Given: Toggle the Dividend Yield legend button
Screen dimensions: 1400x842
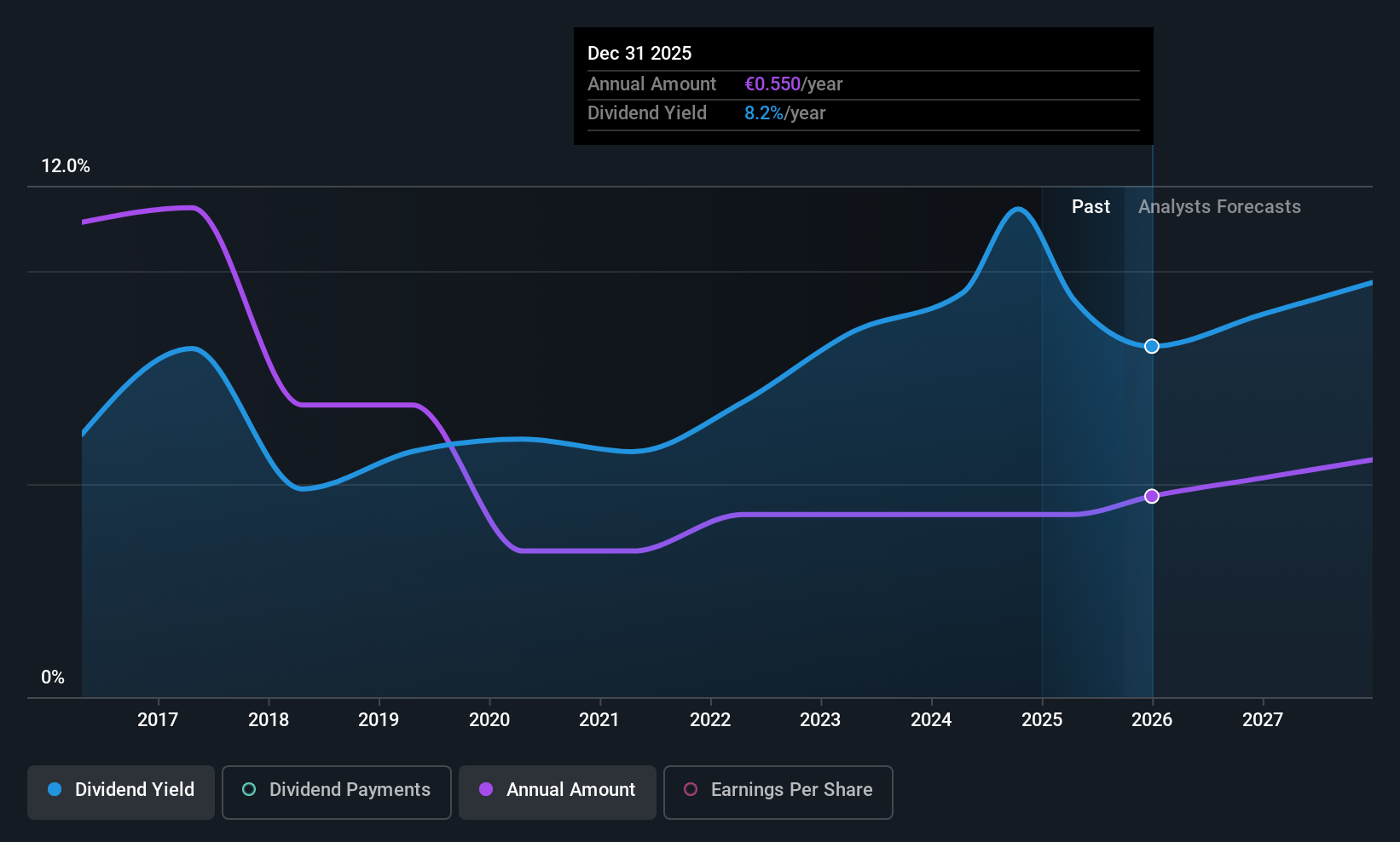Looking at the screenshot, I should tap(121, 792).
